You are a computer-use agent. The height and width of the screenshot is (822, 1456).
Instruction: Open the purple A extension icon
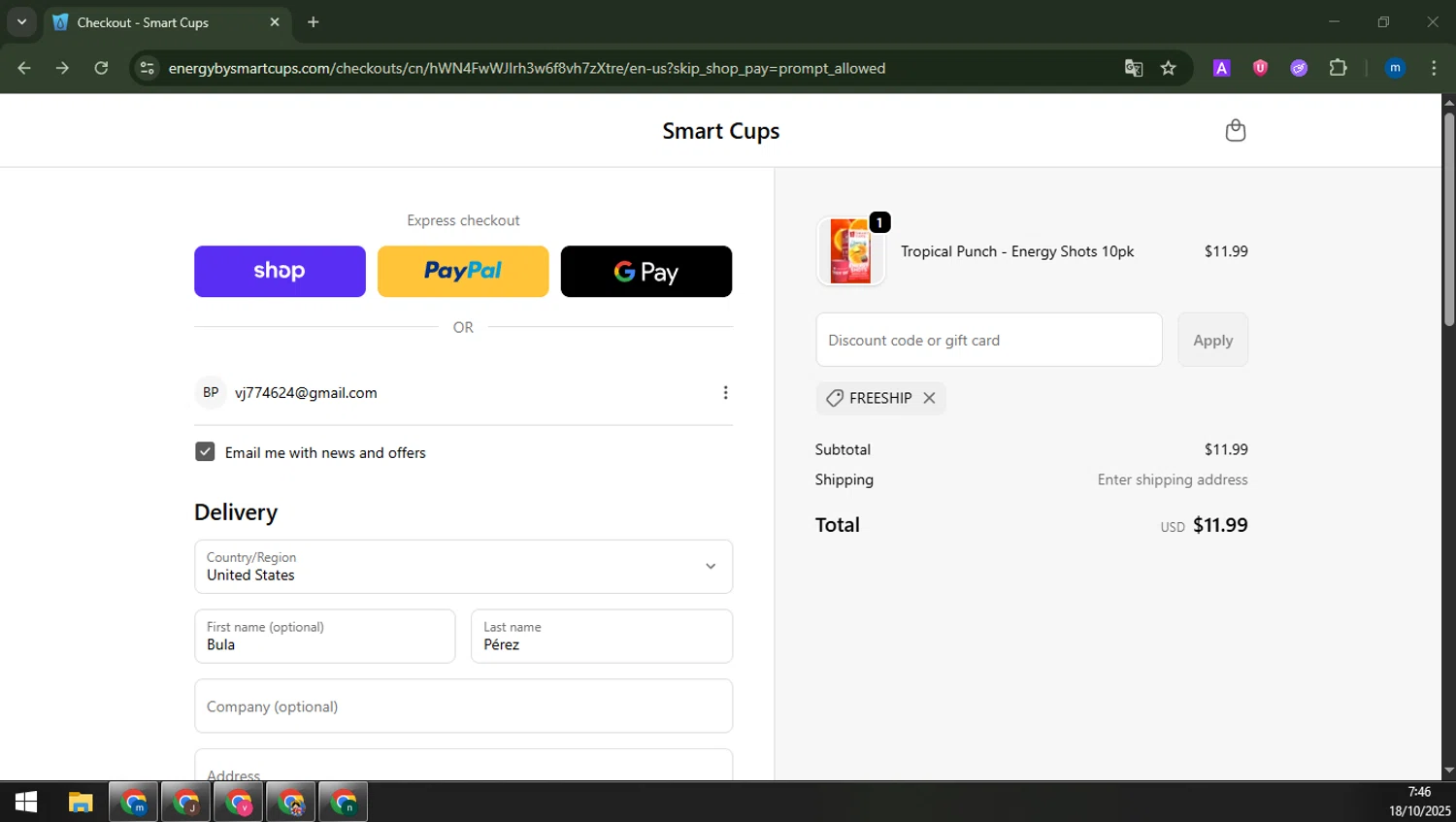click(x=1221, y=68)
